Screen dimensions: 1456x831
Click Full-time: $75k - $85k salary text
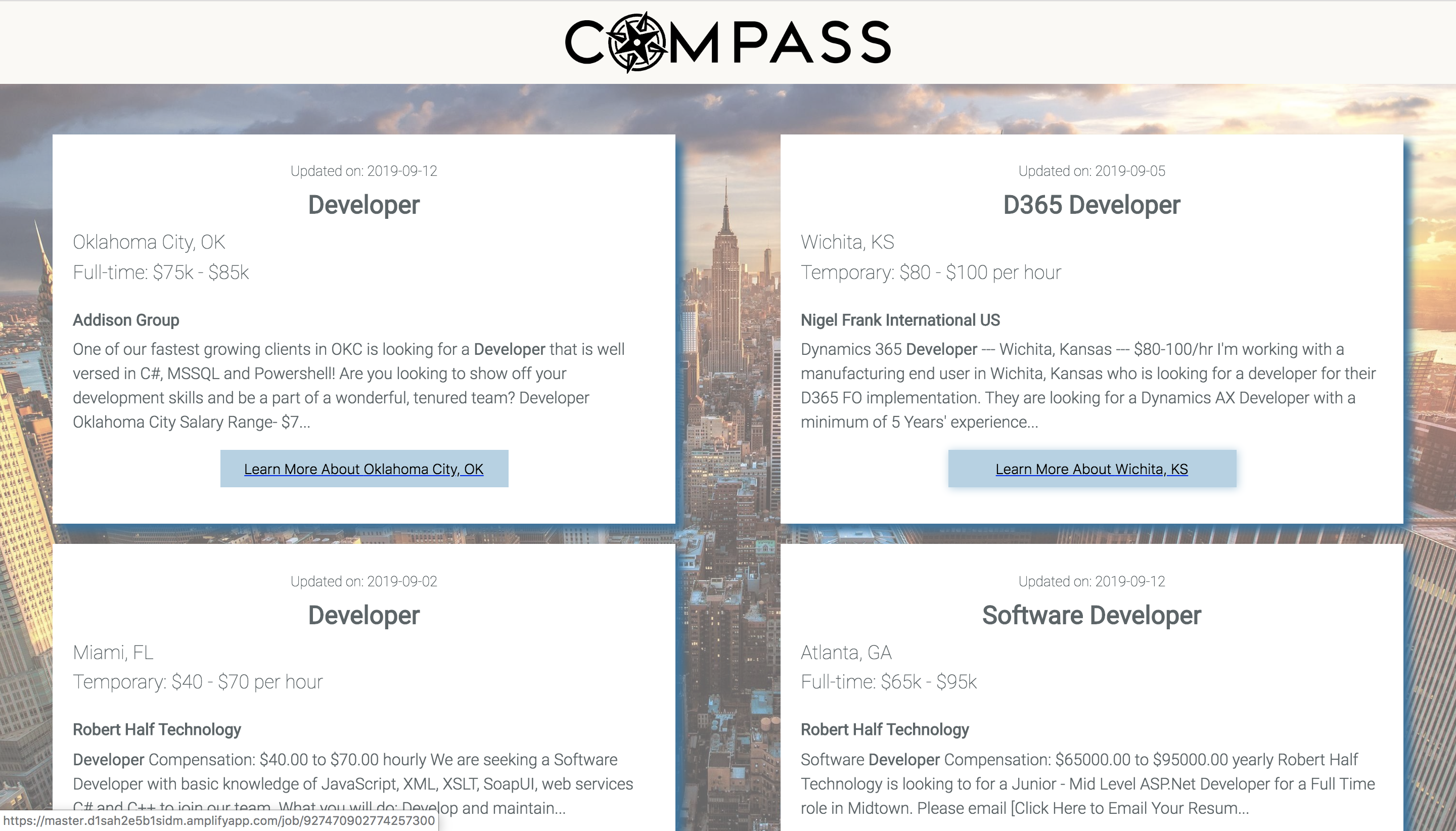pyautogui.click(x=161, y=272)
